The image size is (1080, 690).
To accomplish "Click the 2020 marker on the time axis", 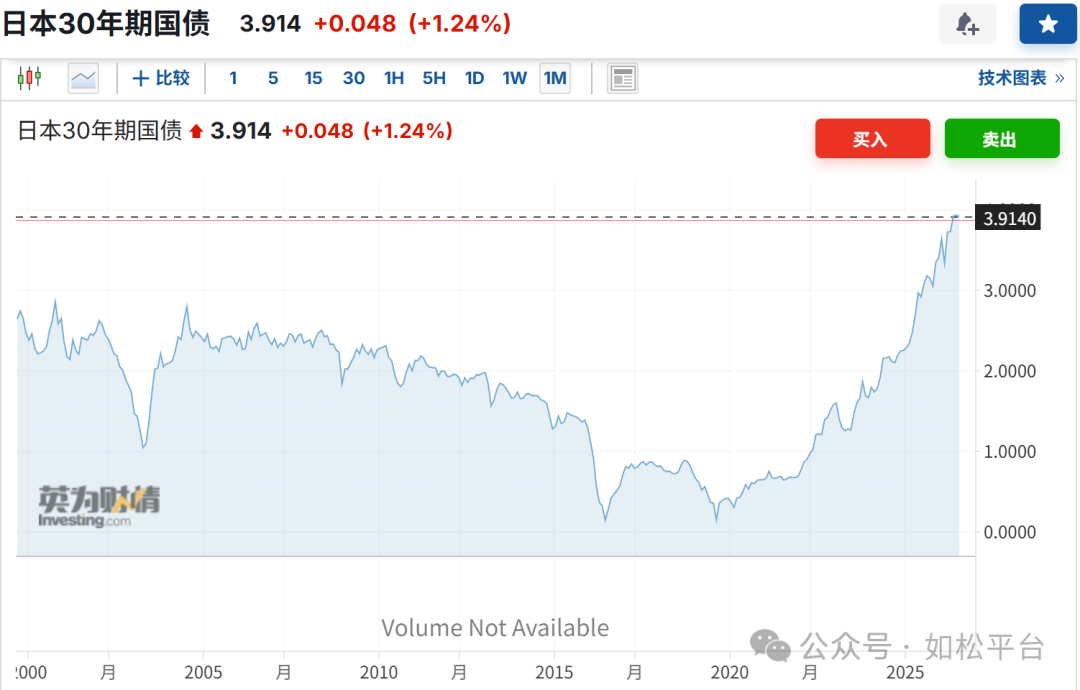I will tap(730, 672).
